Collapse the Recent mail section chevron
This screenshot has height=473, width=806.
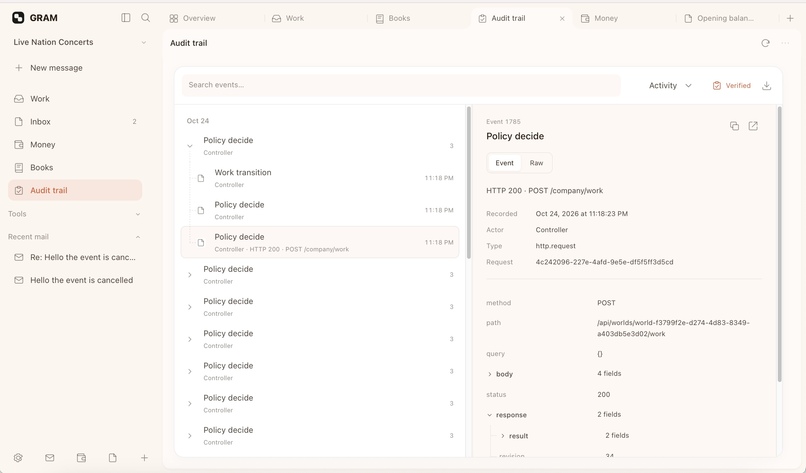click(138, 237)
